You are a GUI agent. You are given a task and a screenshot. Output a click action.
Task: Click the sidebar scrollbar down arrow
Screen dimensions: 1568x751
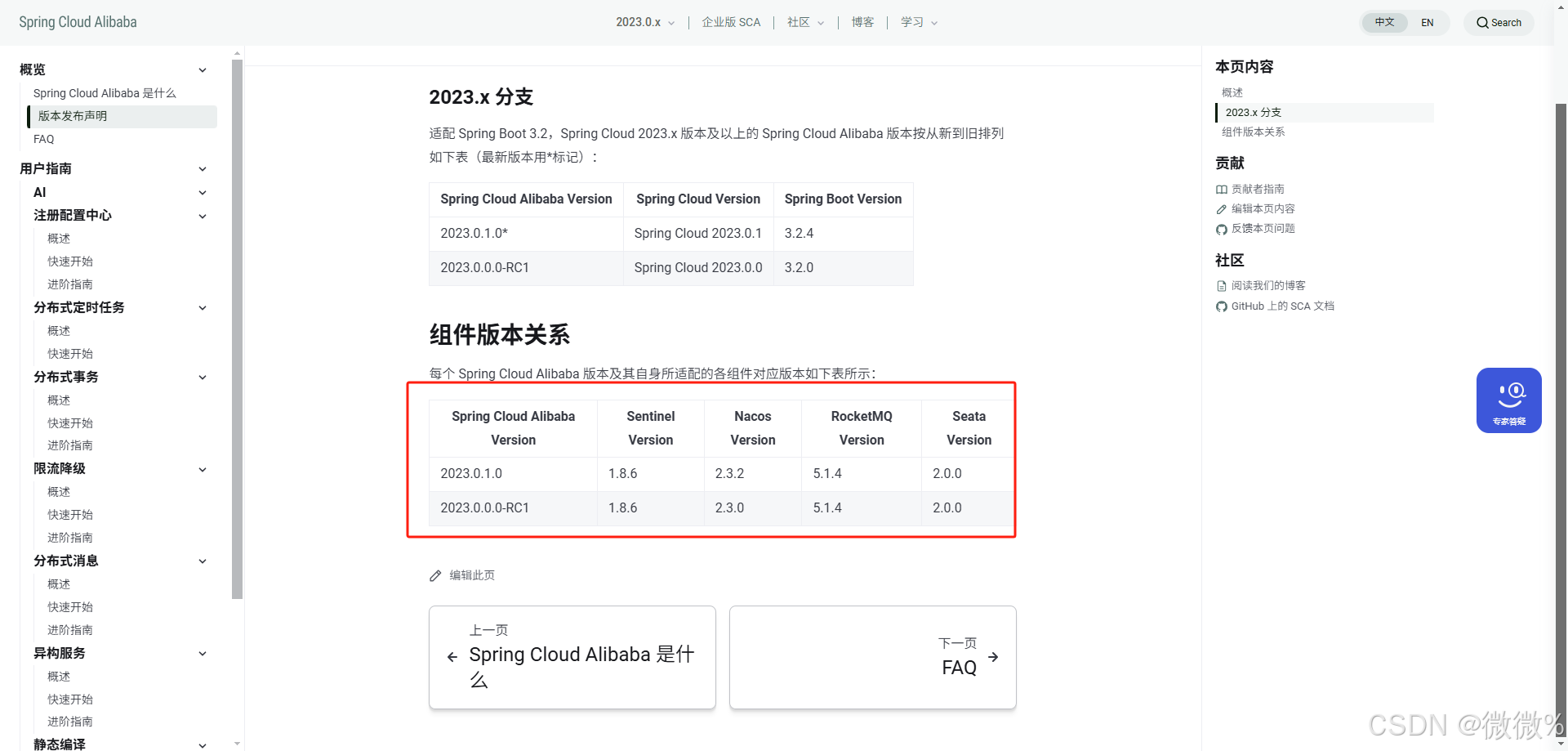point(238,744)
